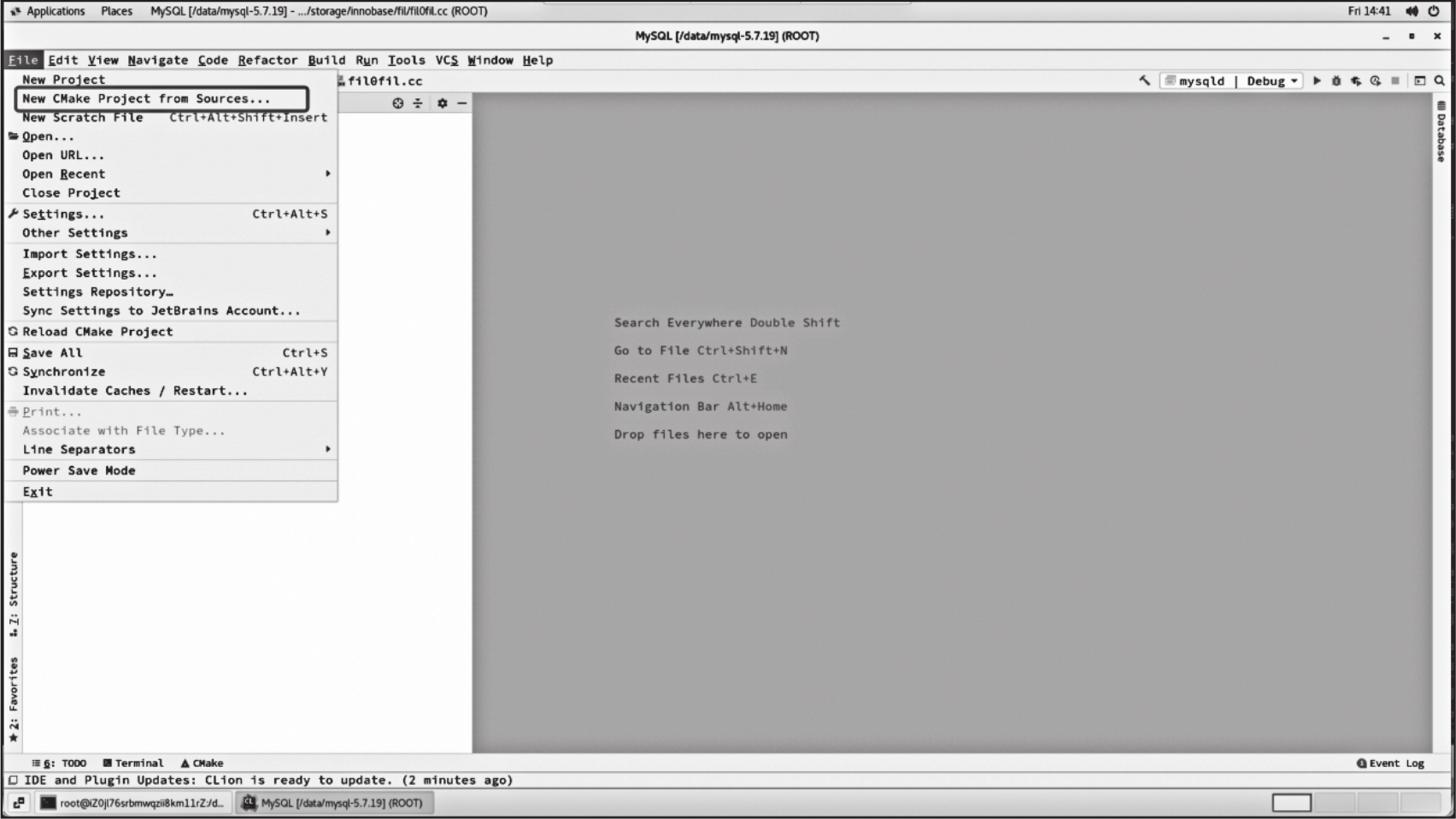Click the Profile run icon
Image resolution: width=1456 pixels, height=819 pixels.
[x=1376, y=80]
